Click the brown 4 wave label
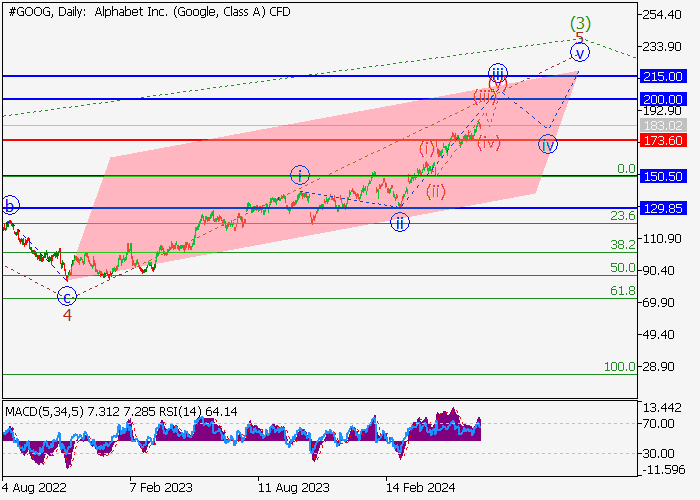Screen dimensions: 700x500 [67, 315]
